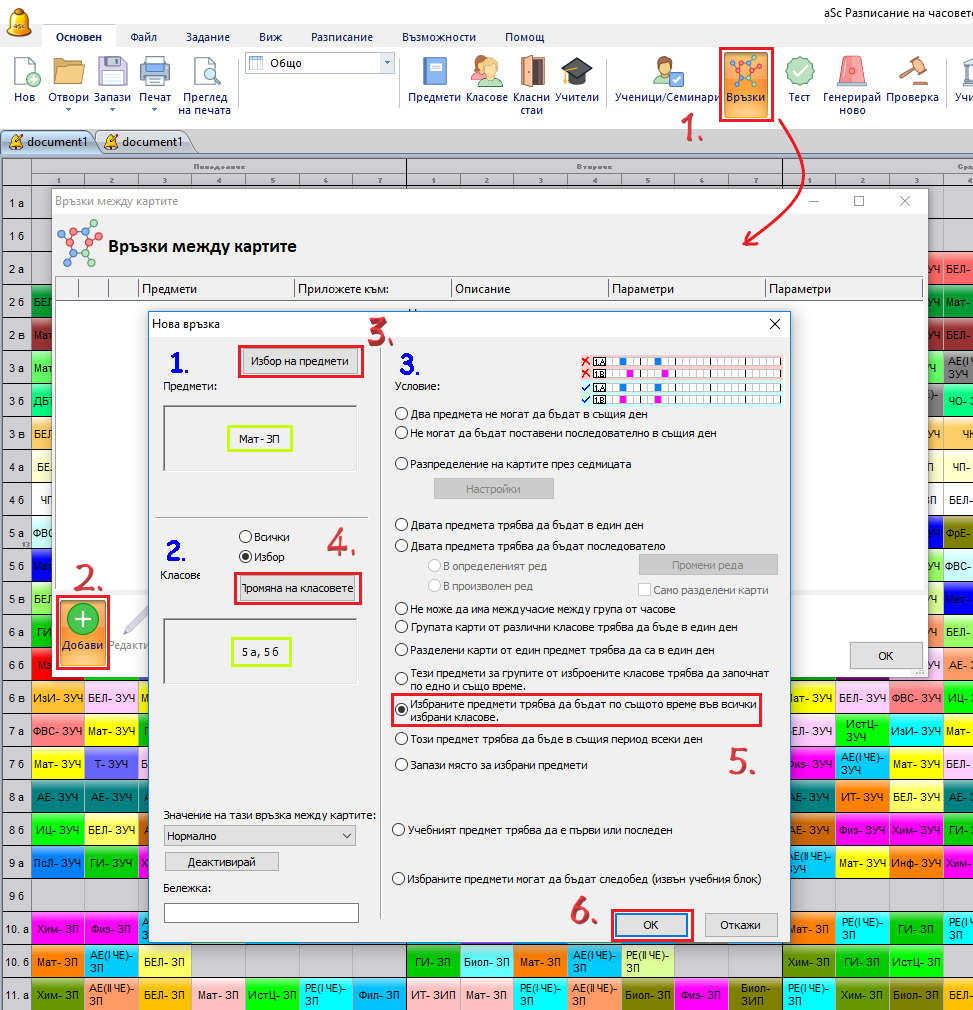This screenshot has width=973, height=1010.
Task: Open the Учители teachers icon
Action: click(576, 72)
